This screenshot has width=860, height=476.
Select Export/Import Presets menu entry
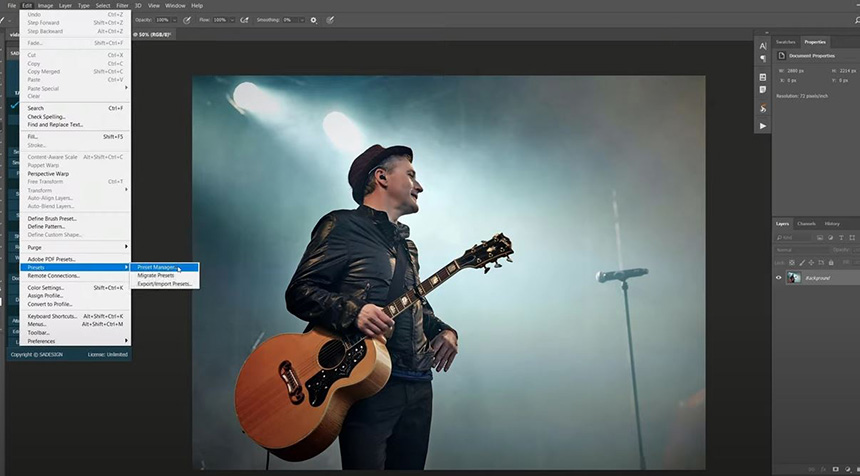(x=164, y=284)
